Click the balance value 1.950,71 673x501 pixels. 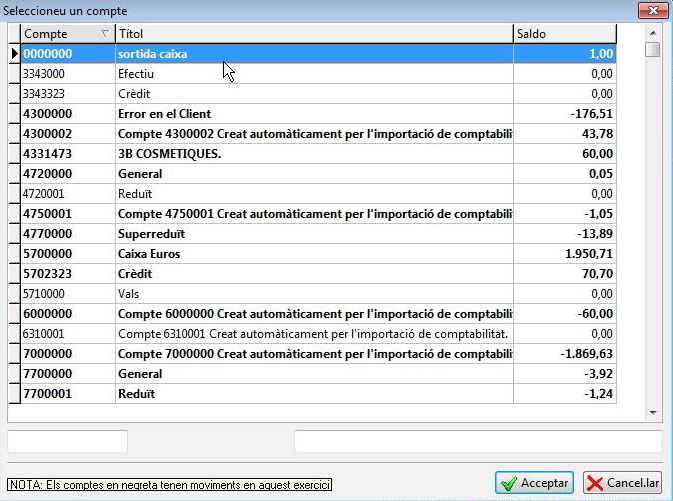[589, 254]
